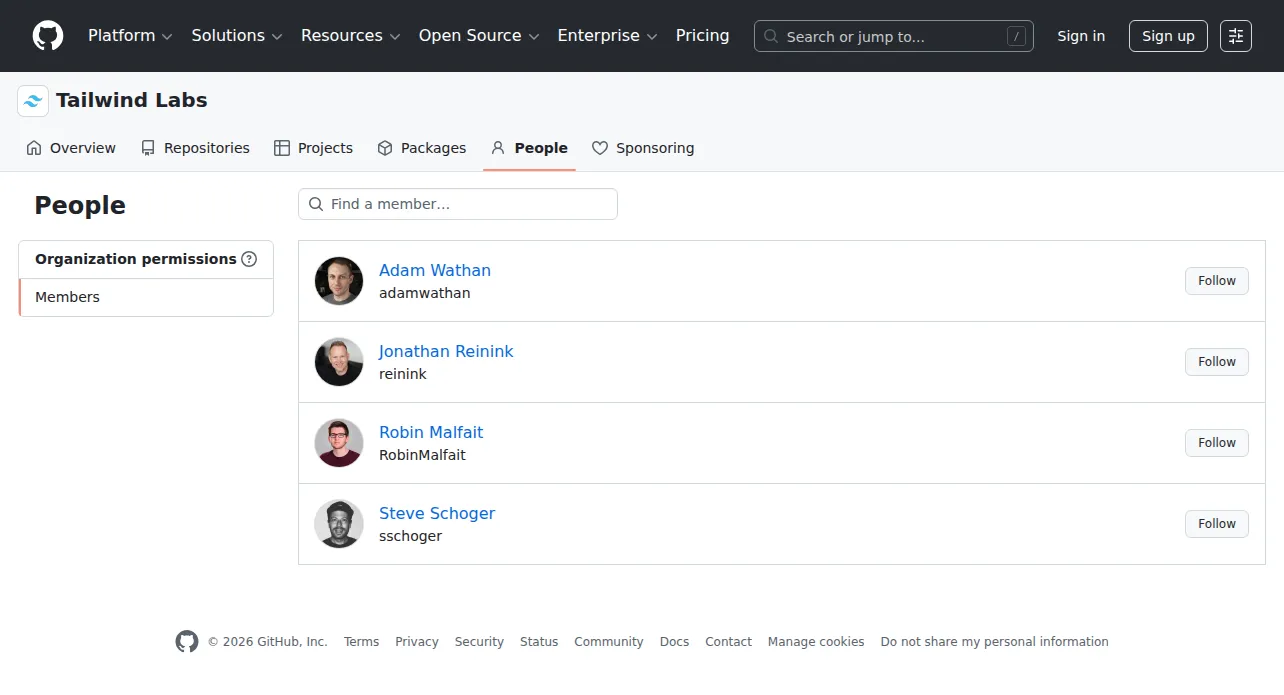Click the Search or jump to field

coord(894,36)
